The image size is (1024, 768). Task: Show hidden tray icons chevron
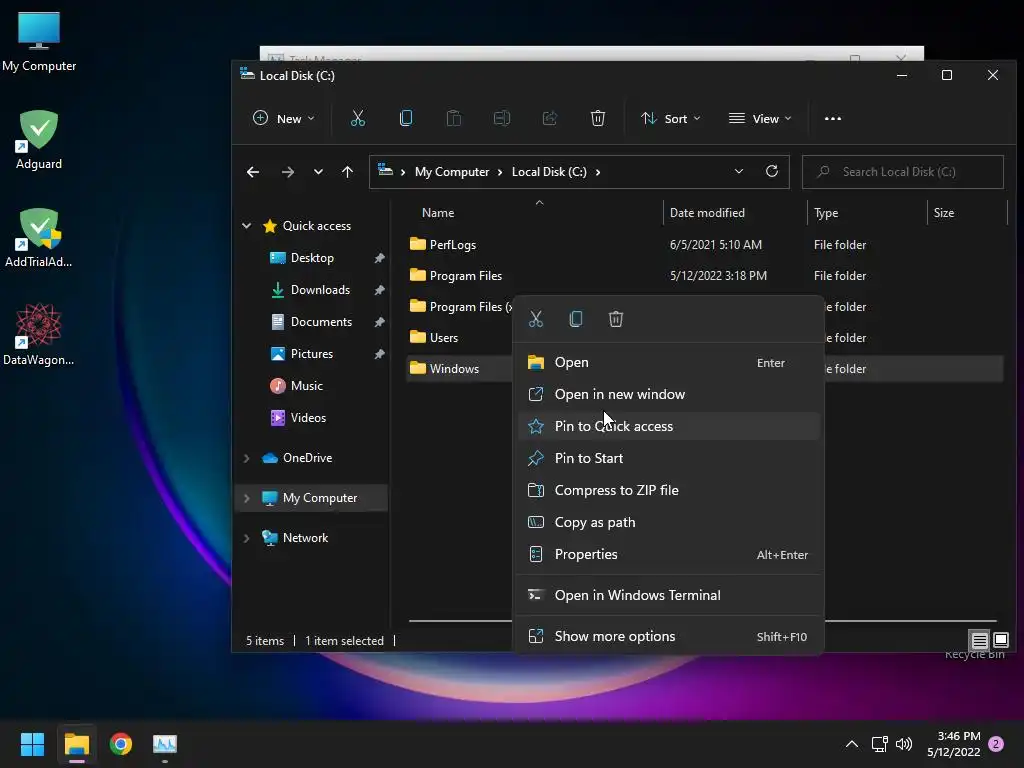coord(852,744)
